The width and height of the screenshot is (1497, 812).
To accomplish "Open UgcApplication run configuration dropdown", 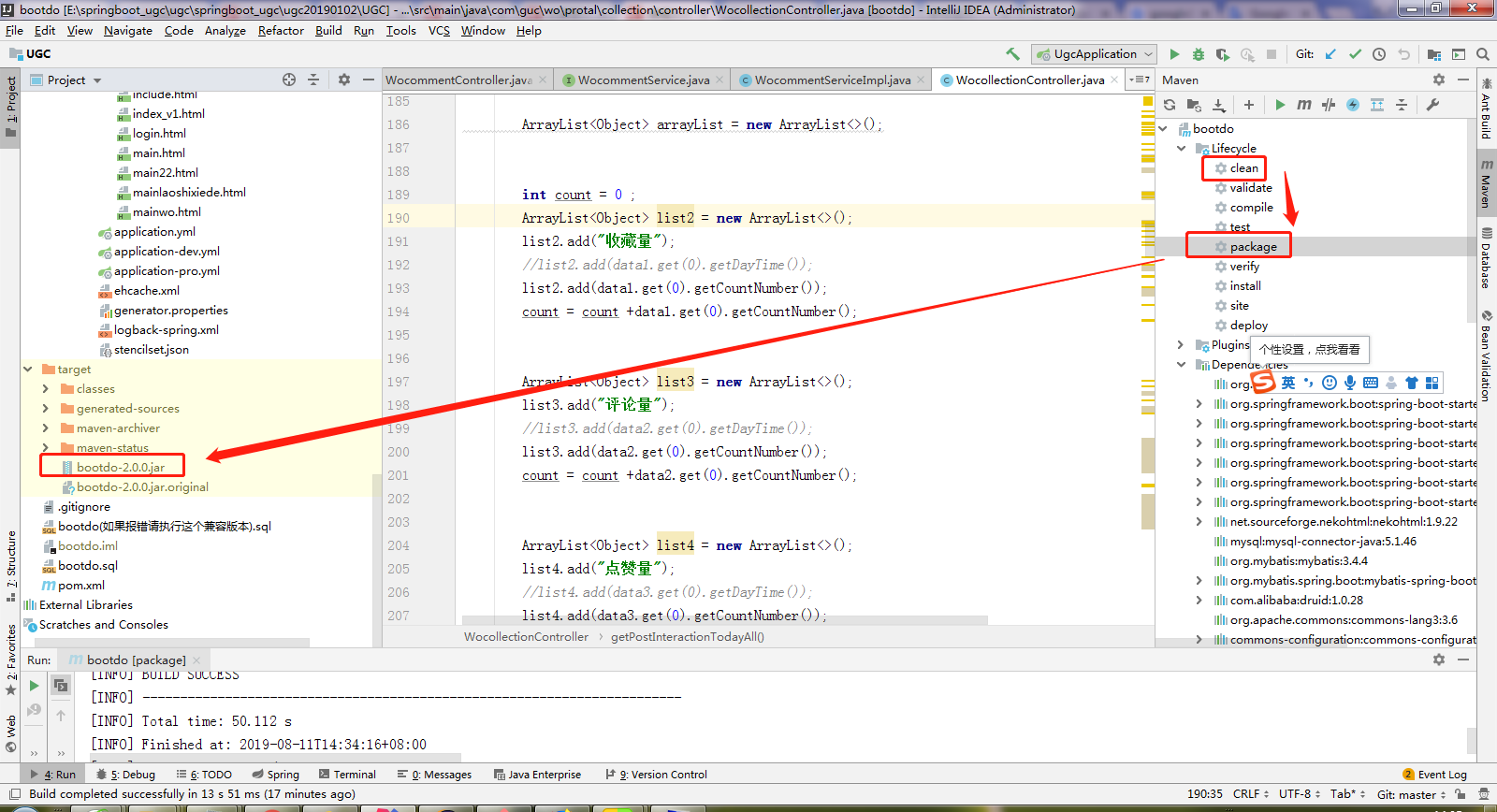I will coord(1095,54).
